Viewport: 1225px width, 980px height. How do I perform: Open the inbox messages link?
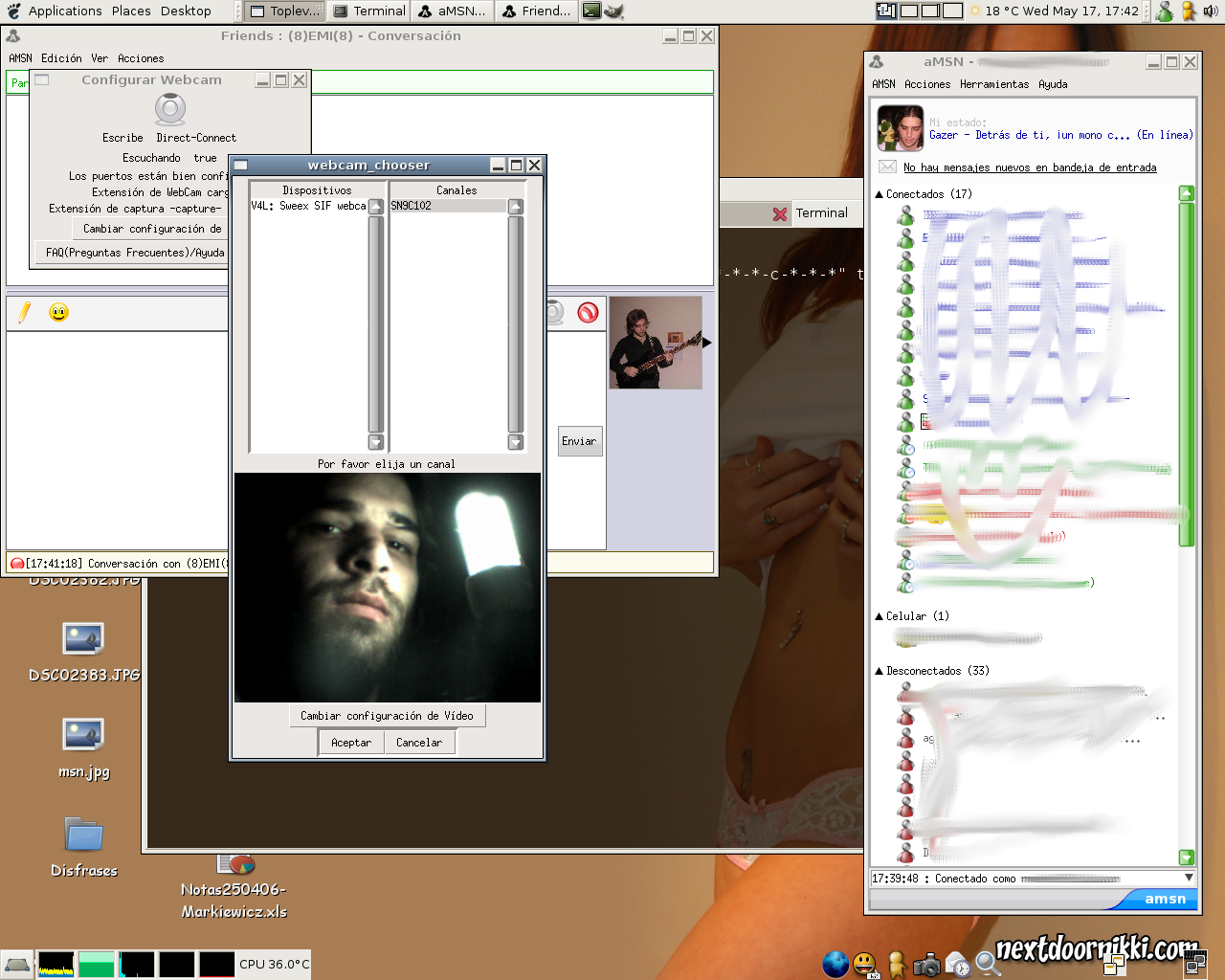(1029, 167)
